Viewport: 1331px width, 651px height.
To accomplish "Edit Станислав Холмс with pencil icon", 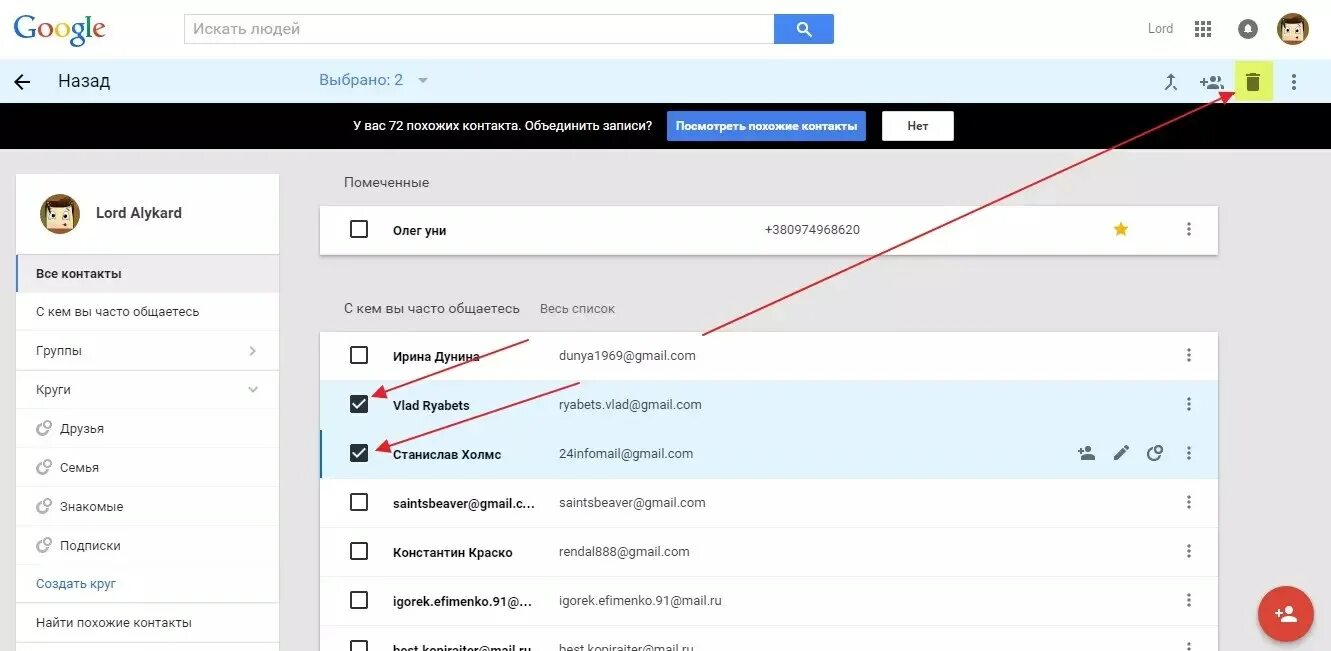I will click(1121, 453).
